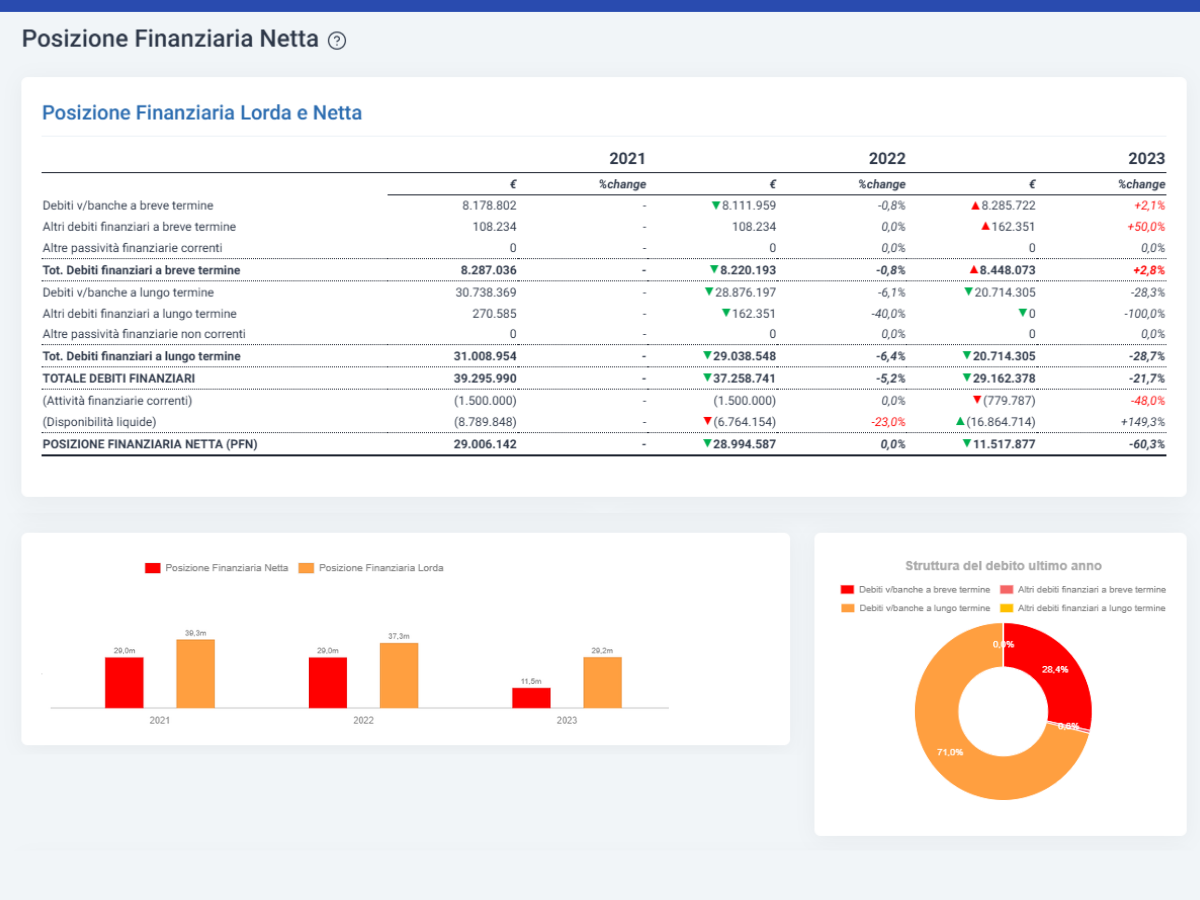Click the value 30.738.369
1200x900 pixels.
(x=486, y=293)
